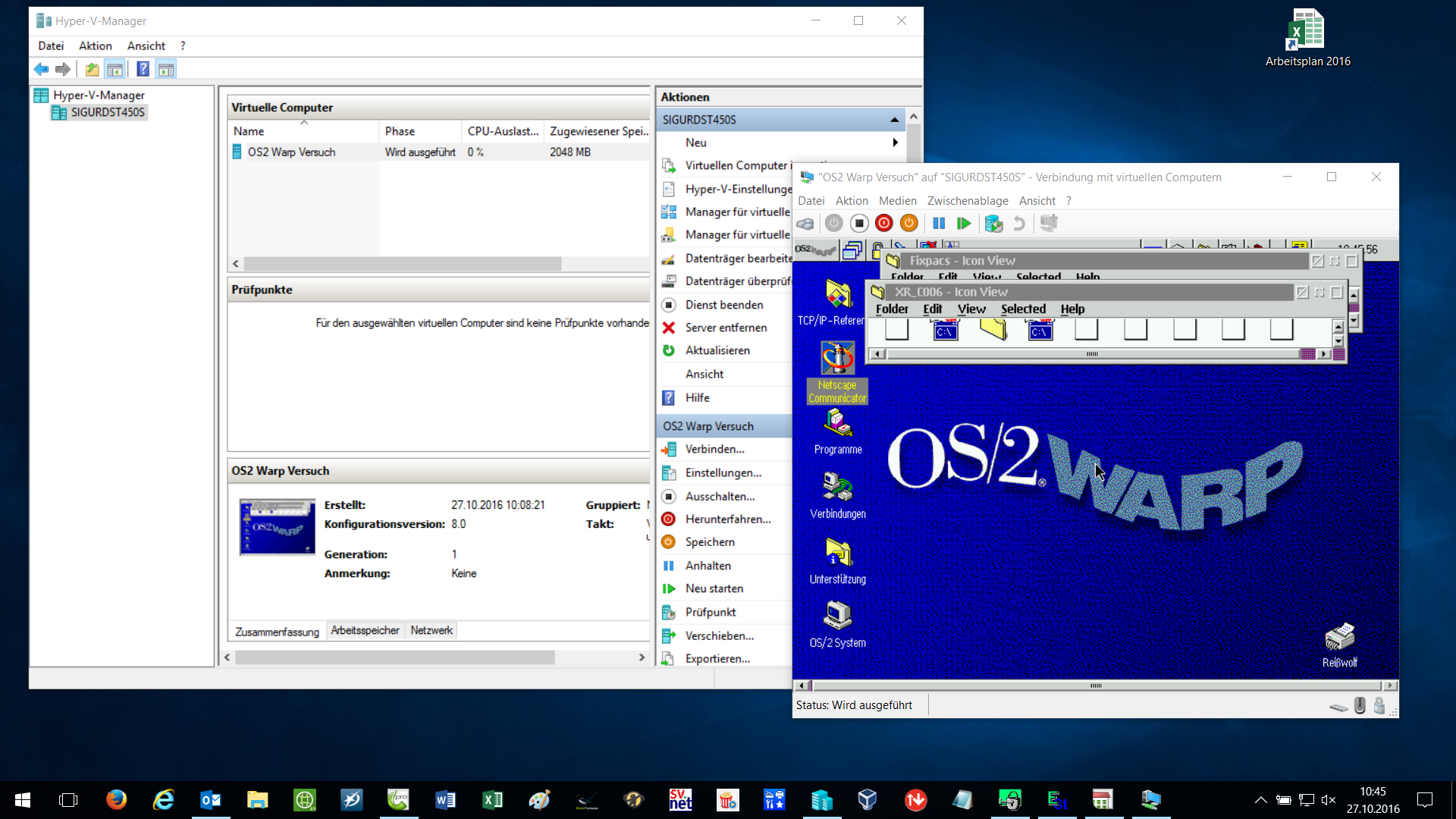This screenshot has height=819, width=1456.
Task: Click Herunterfahren... in the Aktionen pane
Action: pos(728,519)
